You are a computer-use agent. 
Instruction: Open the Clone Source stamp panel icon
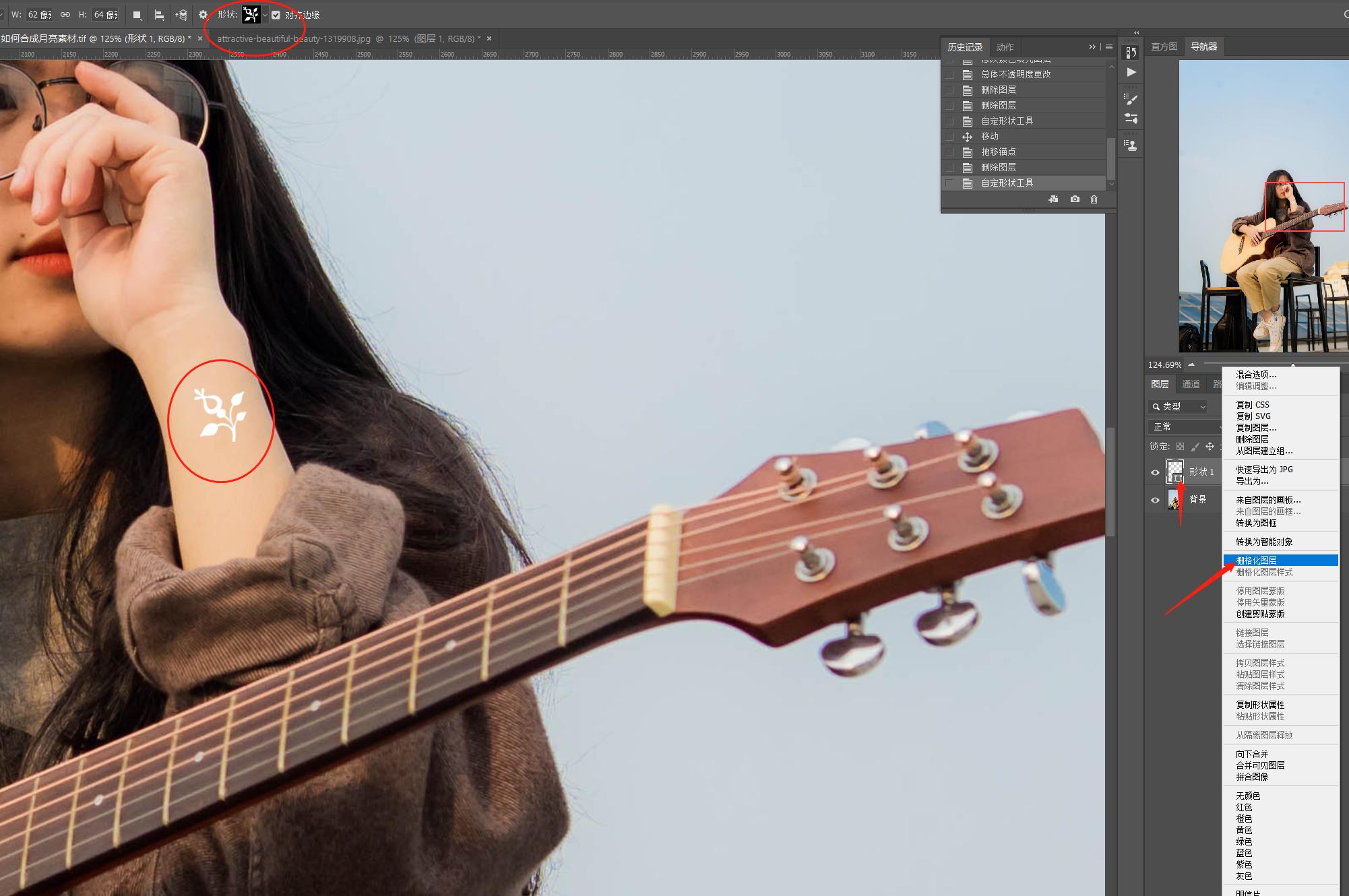(1131, 146)
